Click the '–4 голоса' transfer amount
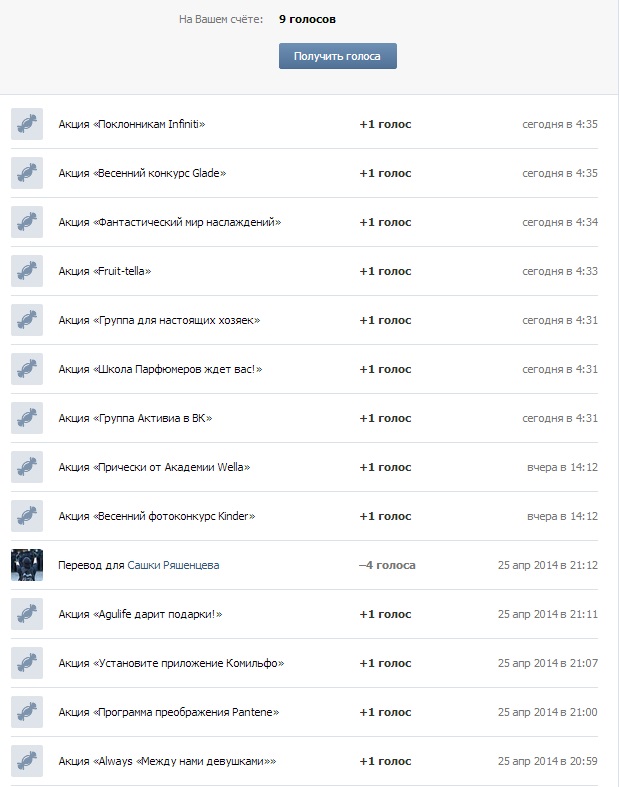Image resolution: width=619 pixels, height=787 pixels. click(x=387, y=565)
